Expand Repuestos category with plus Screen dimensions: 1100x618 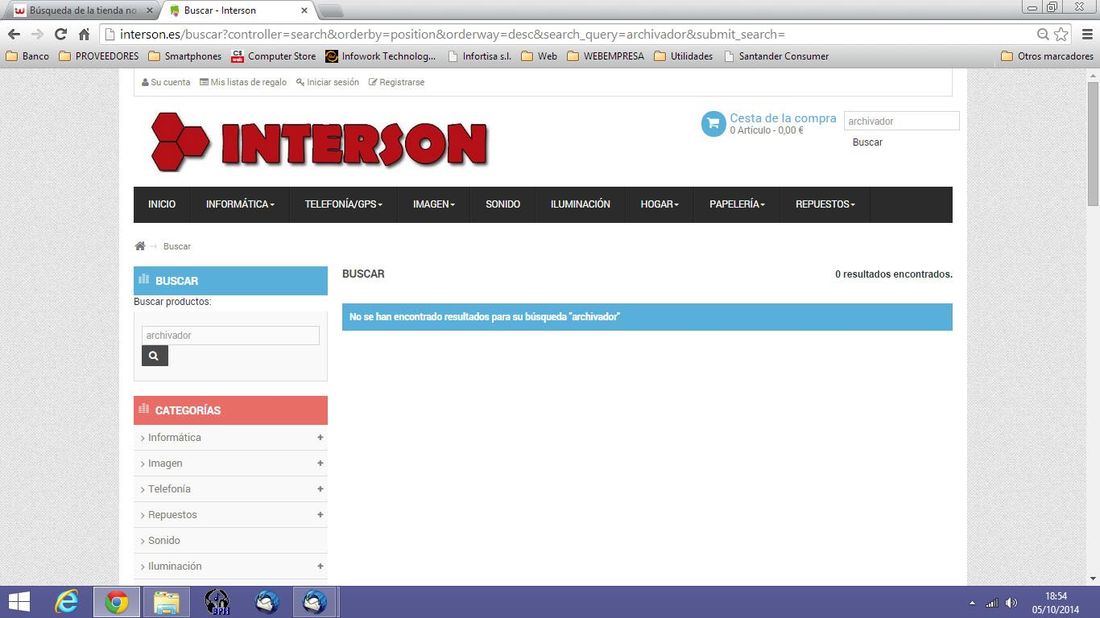tap(320, 514)
